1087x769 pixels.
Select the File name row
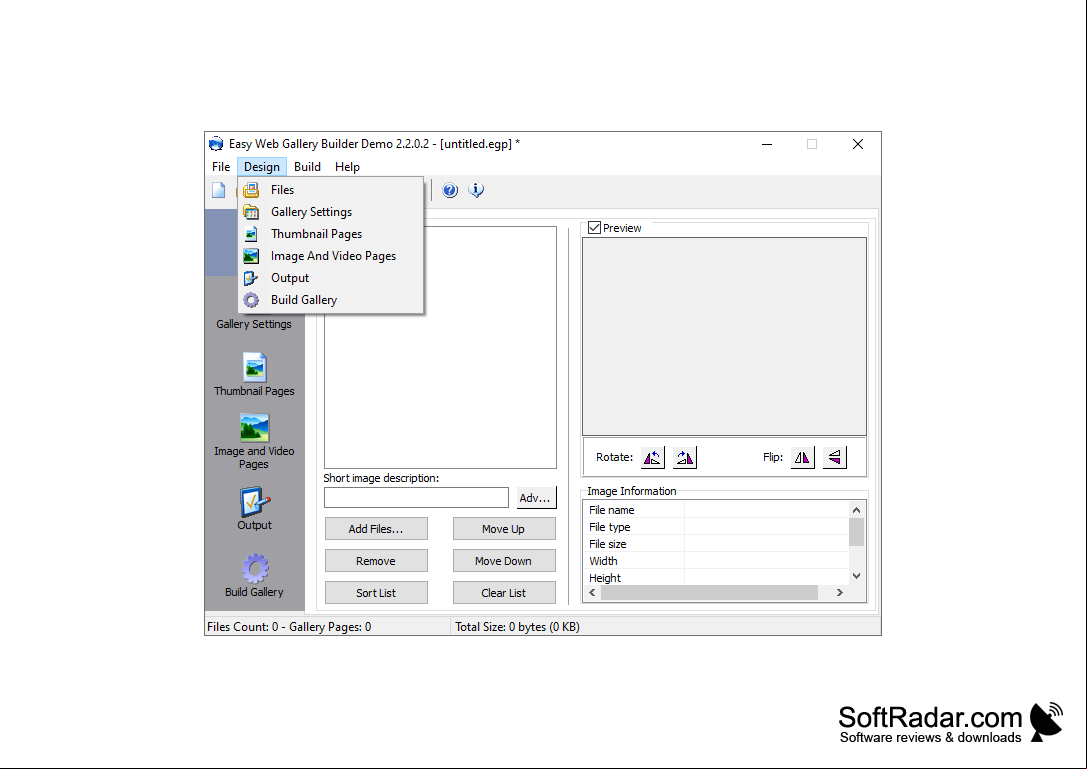[x=716, y=510]
